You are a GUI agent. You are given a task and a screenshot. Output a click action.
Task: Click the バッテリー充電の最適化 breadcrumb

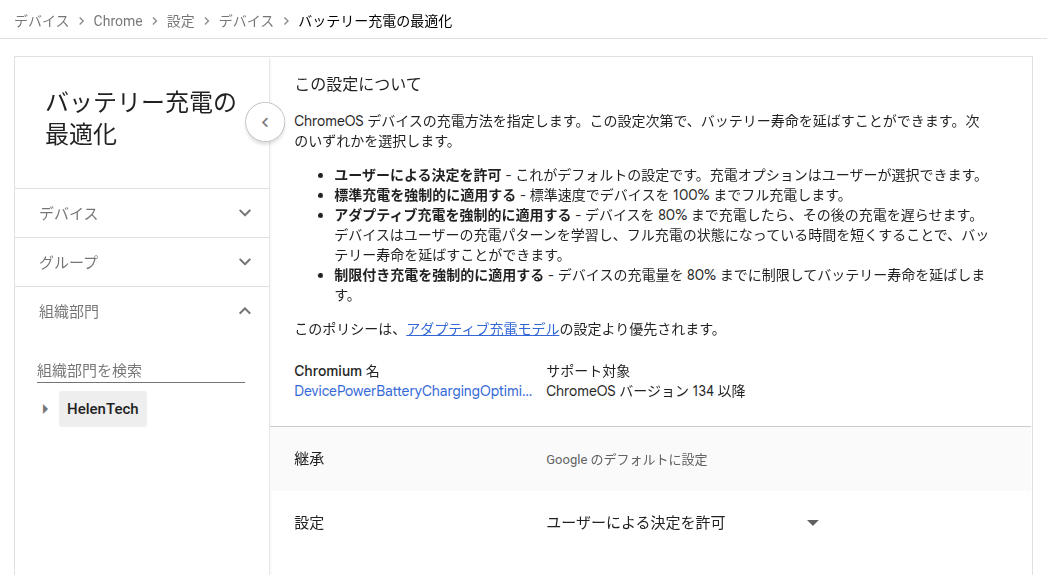[375, 21]
